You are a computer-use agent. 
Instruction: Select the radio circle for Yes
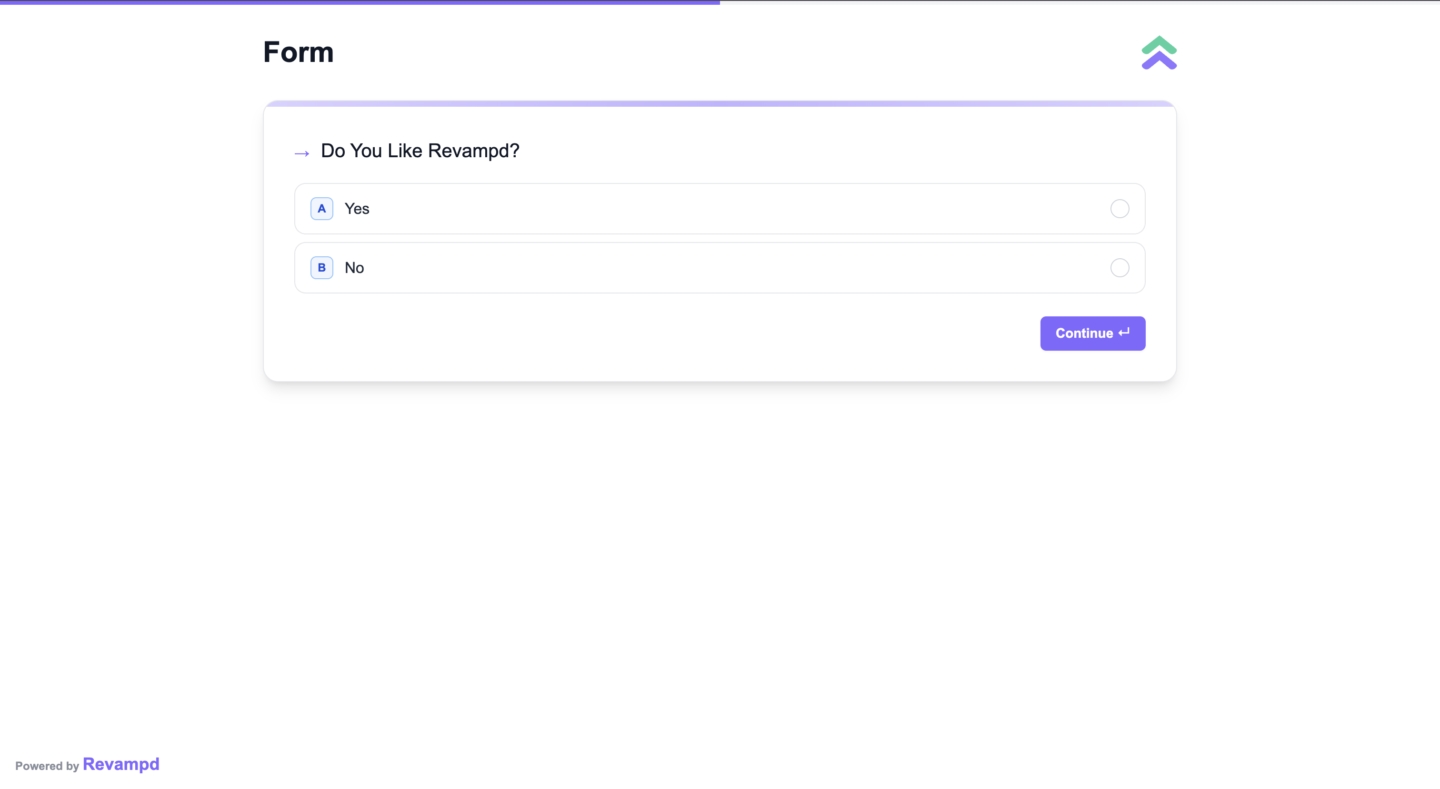coord(1119,208)
